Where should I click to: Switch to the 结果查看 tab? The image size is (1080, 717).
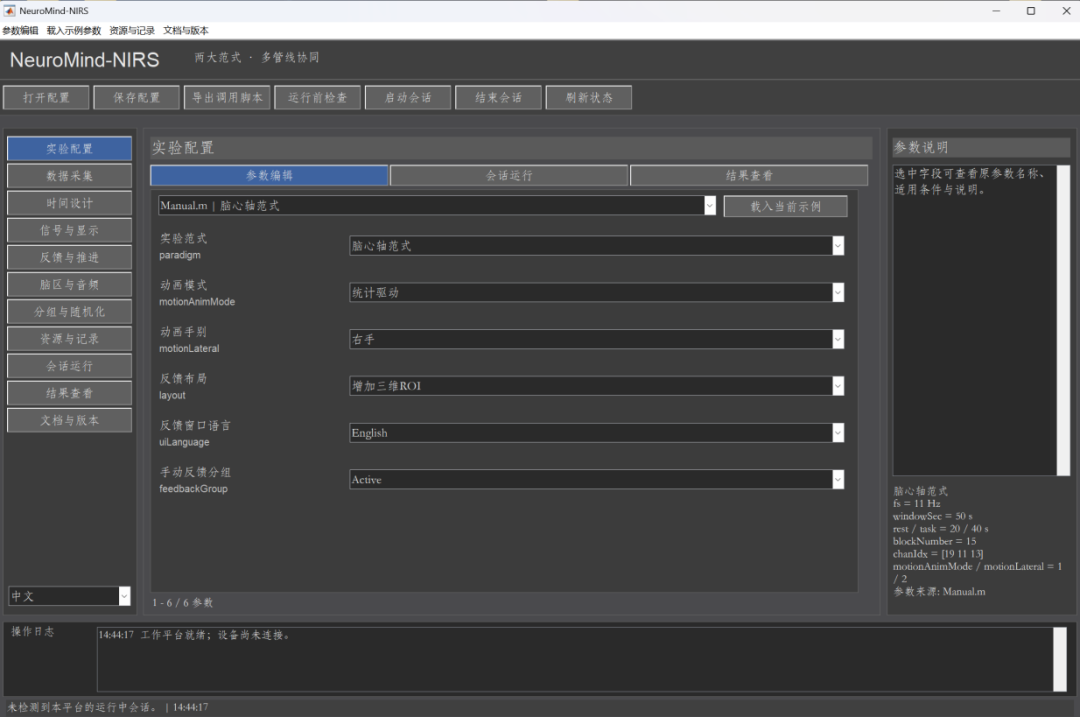click(749, 176)
